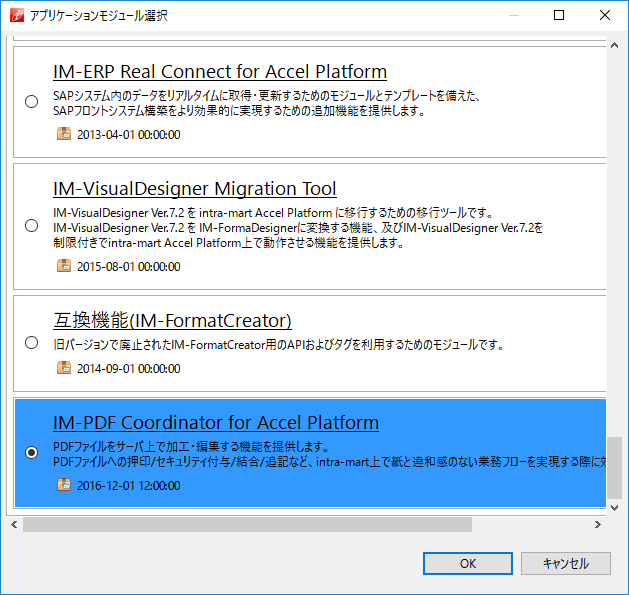Open IM-PDF Coordinator for Accel Platform link
The image size is (629, 595).
point(216,422)
